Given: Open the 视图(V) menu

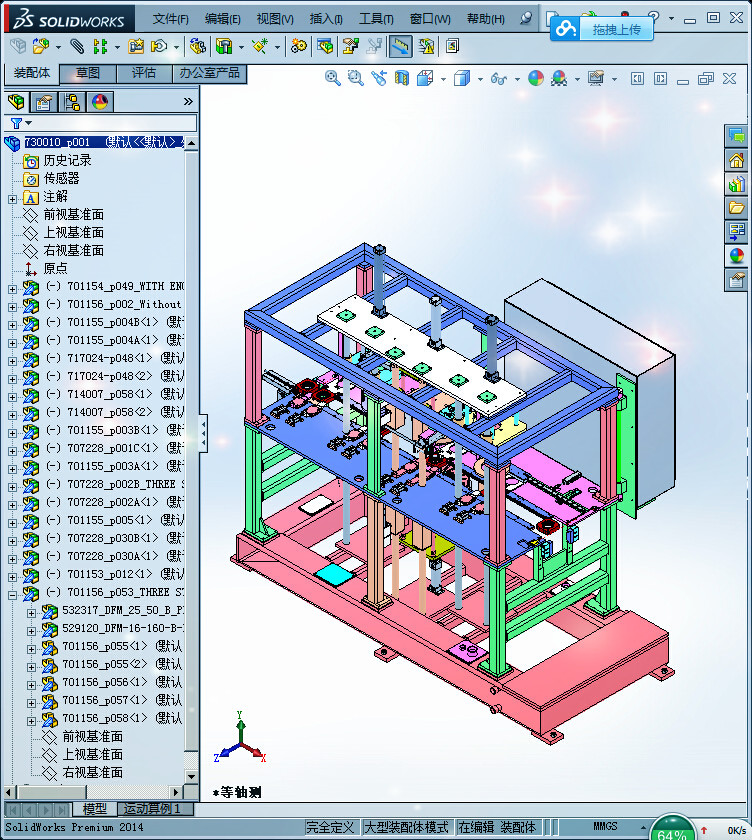Looking at the screenshot, I should [275, 19].
